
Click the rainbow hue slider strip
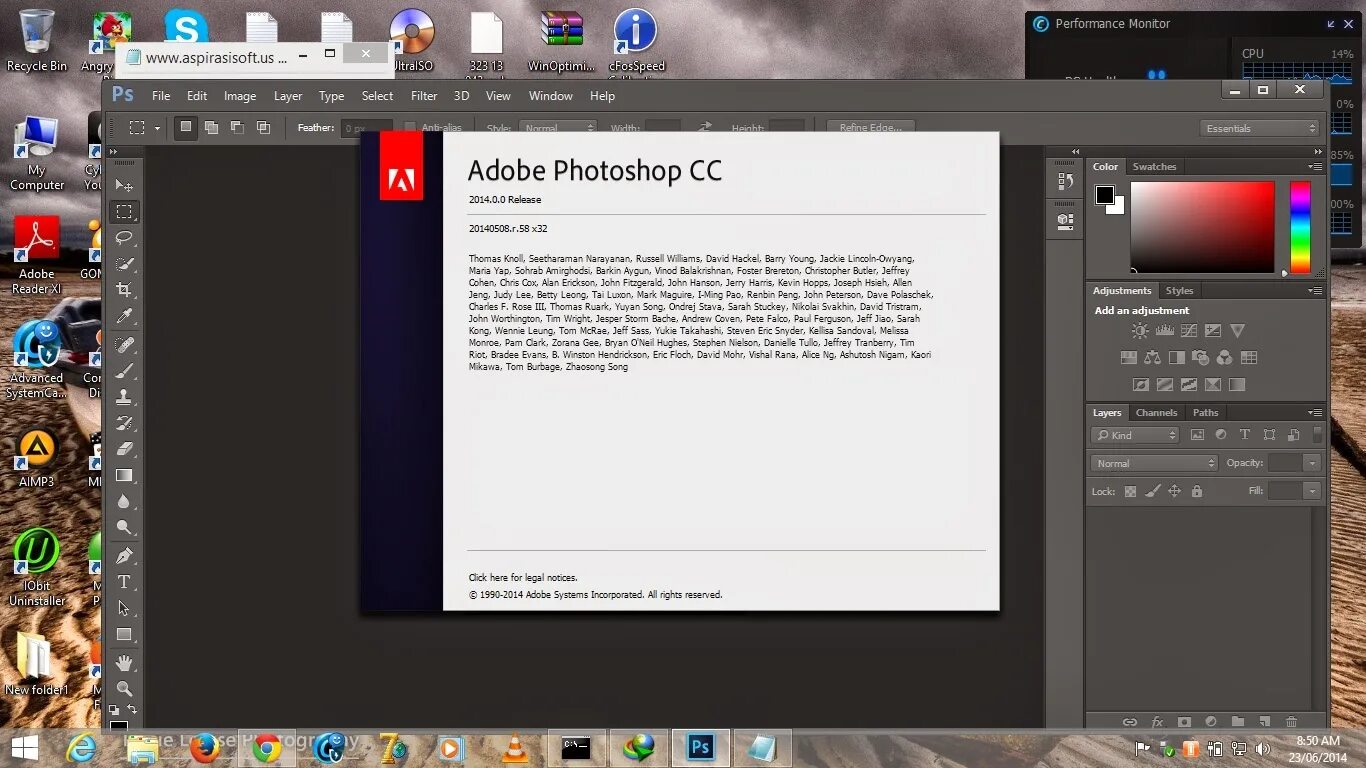(1300, 227)
